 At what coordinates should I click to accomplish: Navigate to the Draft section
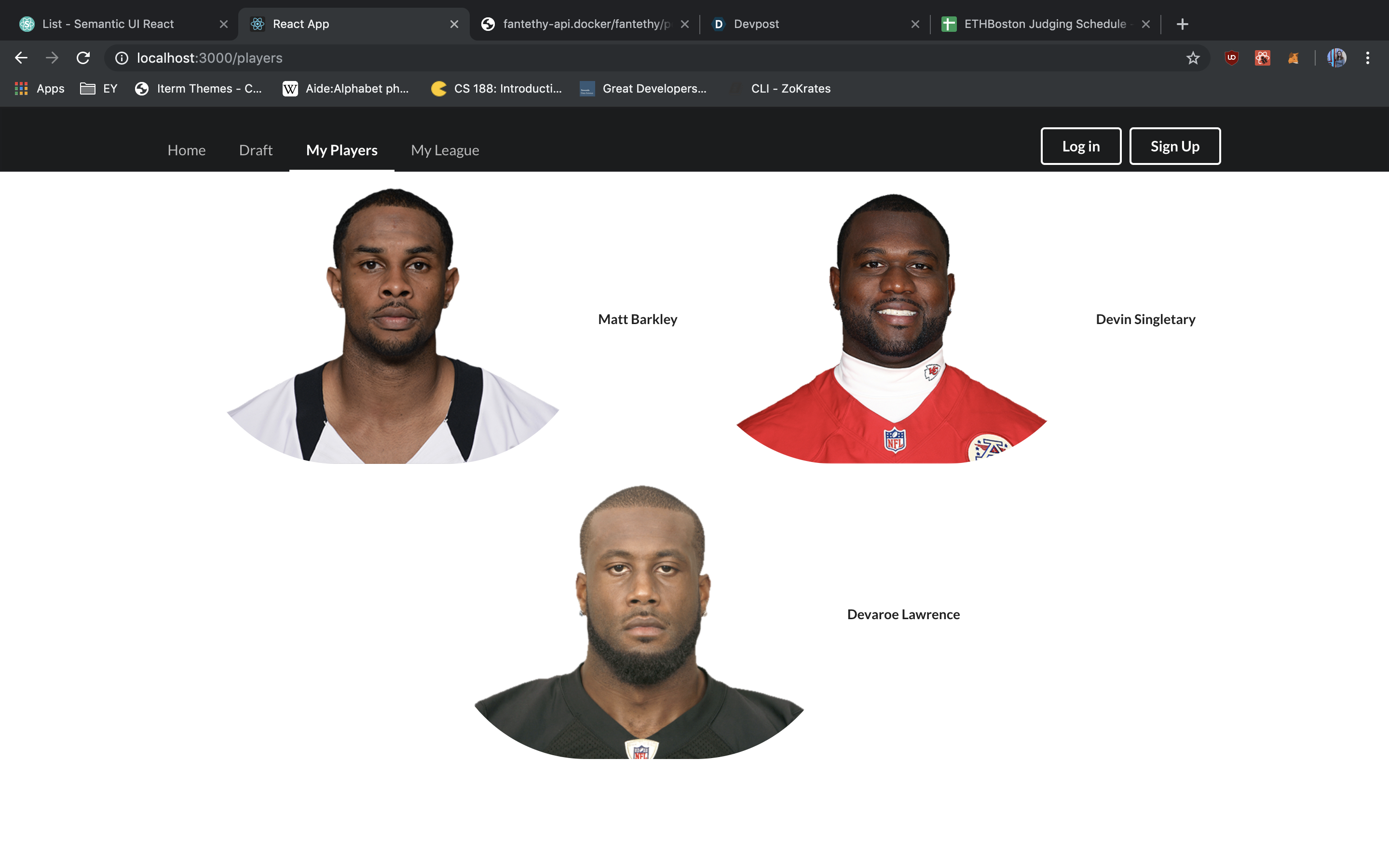pos(256,150)
